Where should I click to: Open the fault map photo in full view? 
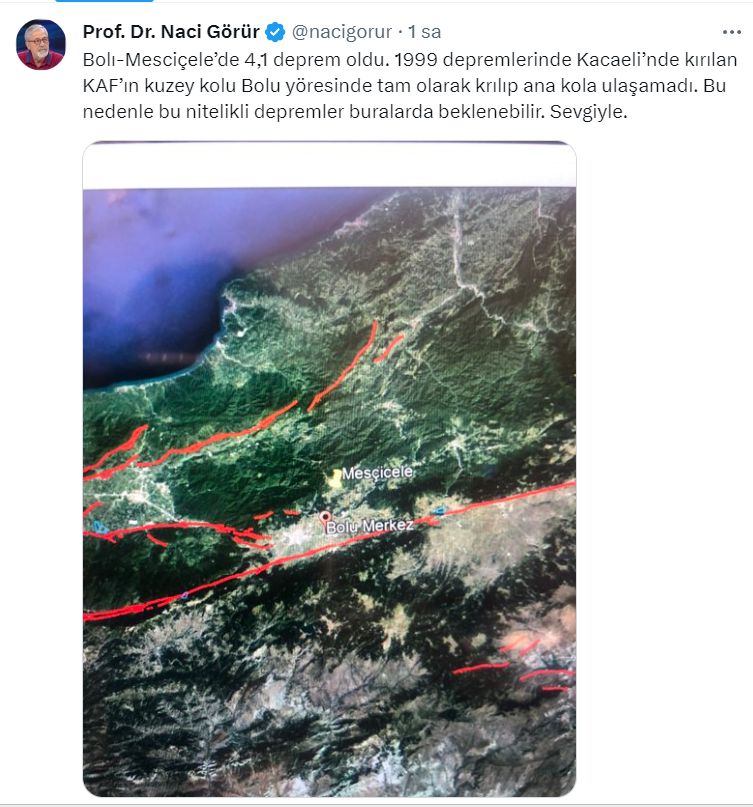[x=329, y=469]
